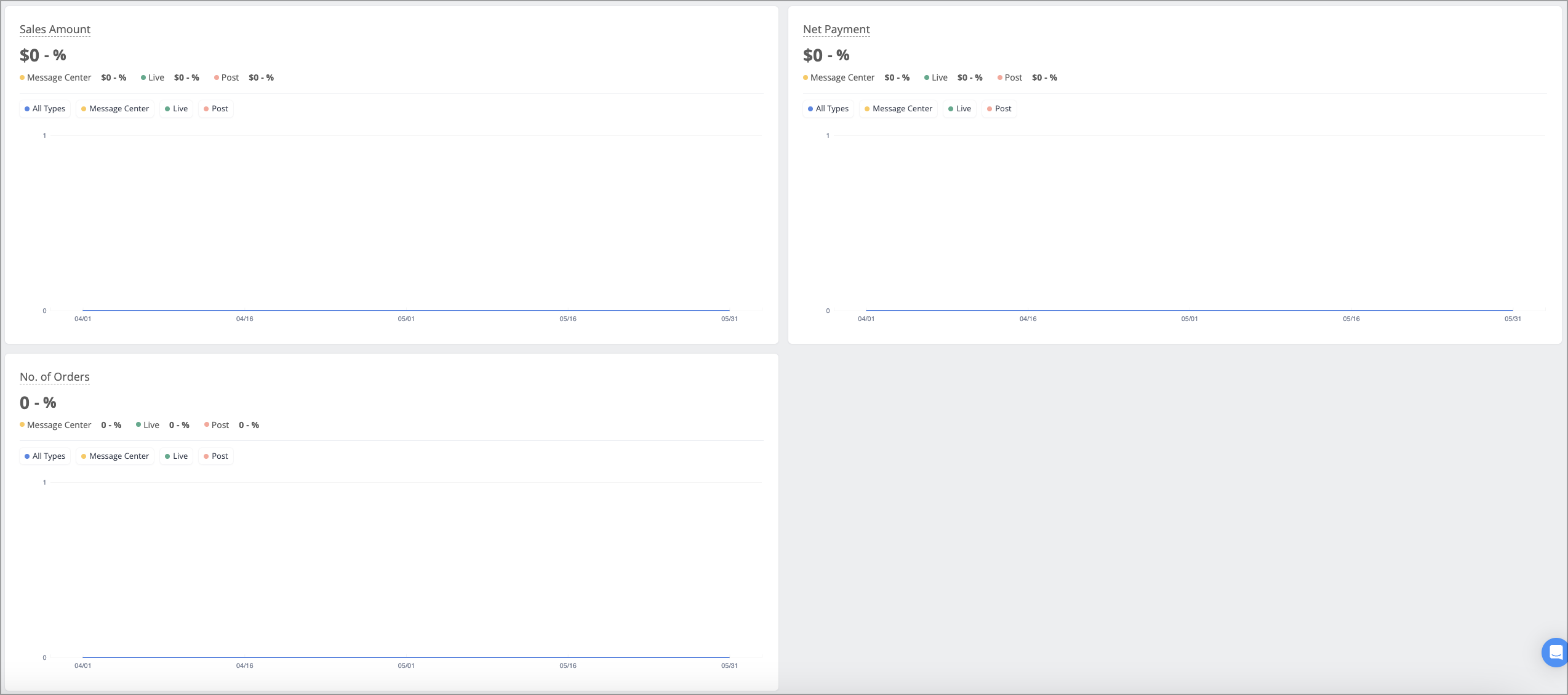Toggle Message Center filter in No. of Orders

[x=115, y=456]
